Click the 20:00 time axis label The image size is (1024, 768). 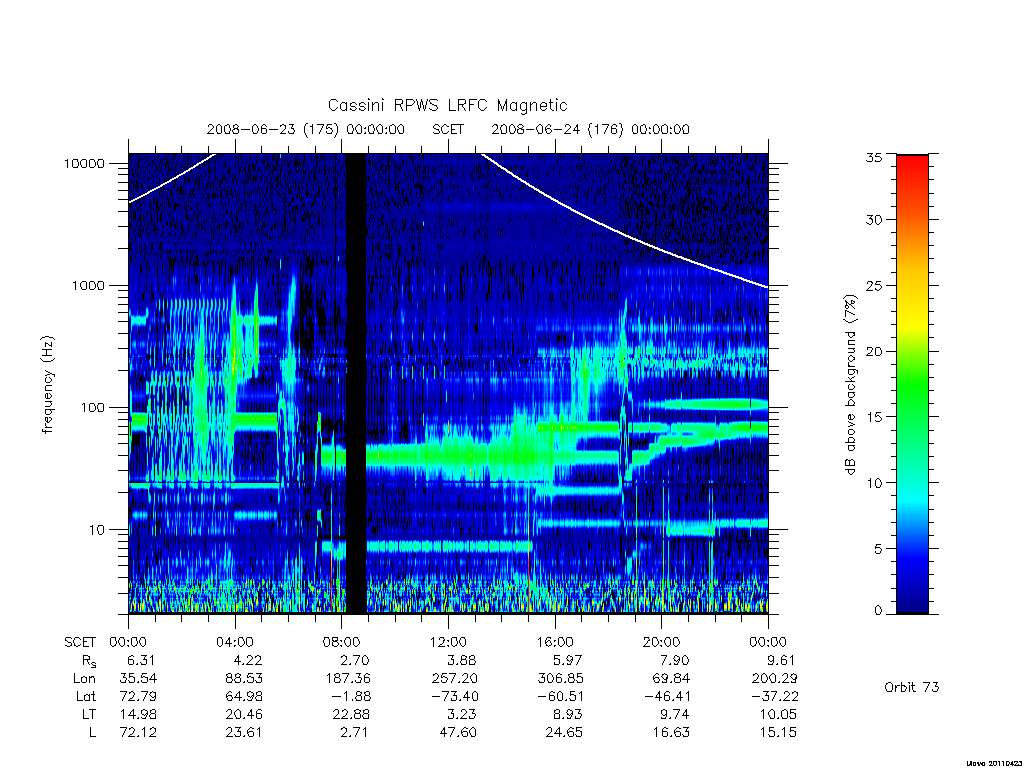662,642
